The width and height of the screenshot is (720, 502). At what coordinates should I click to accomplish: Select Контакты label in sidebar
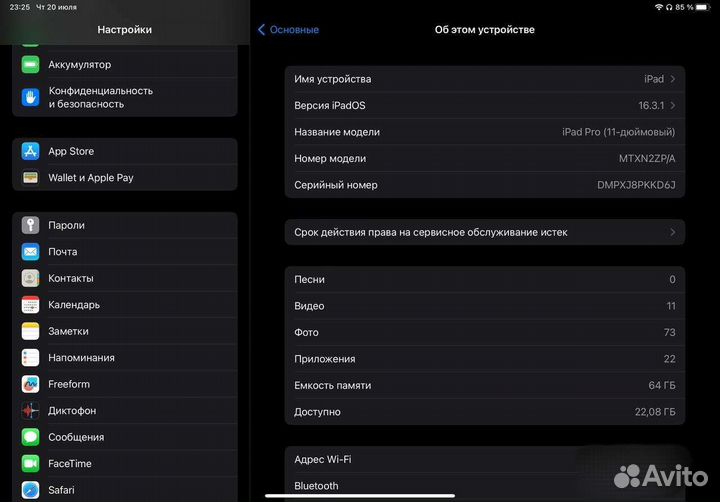coord(71,278)
